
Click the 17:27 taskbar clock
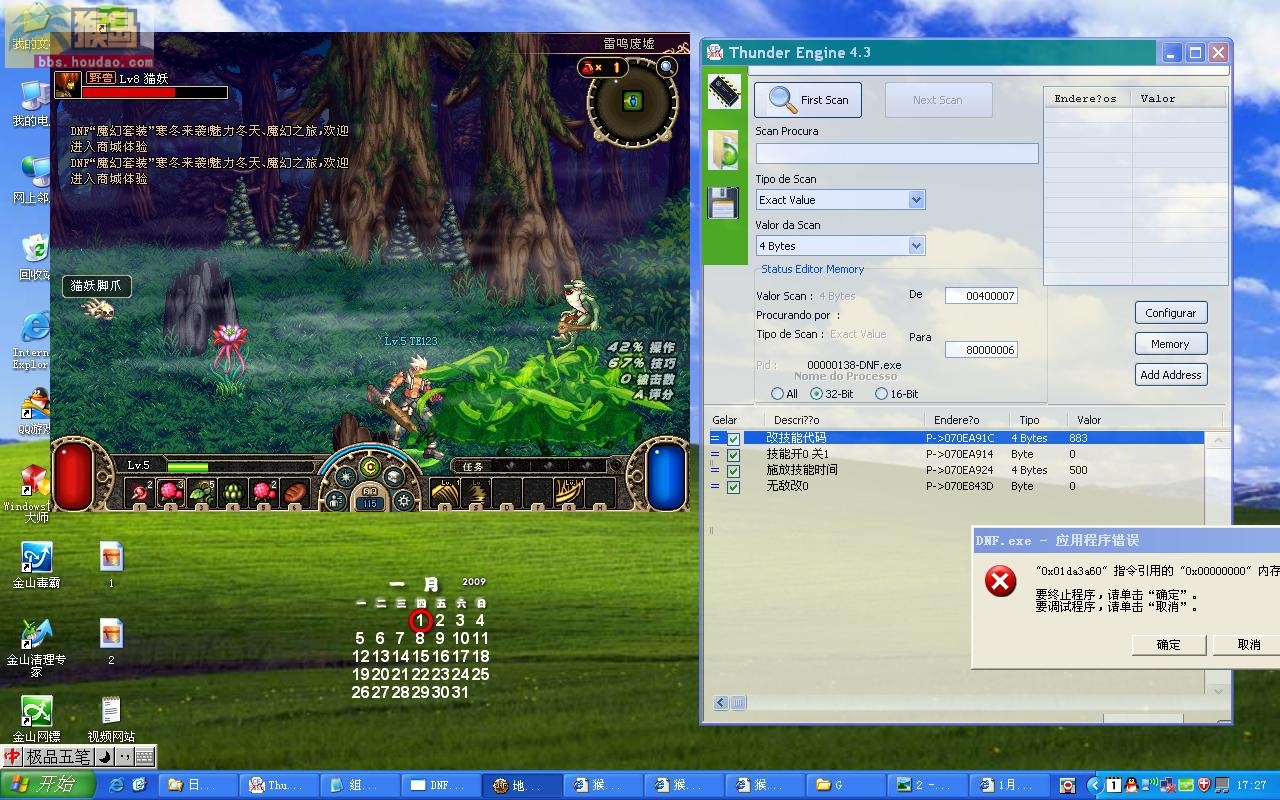1251,785
